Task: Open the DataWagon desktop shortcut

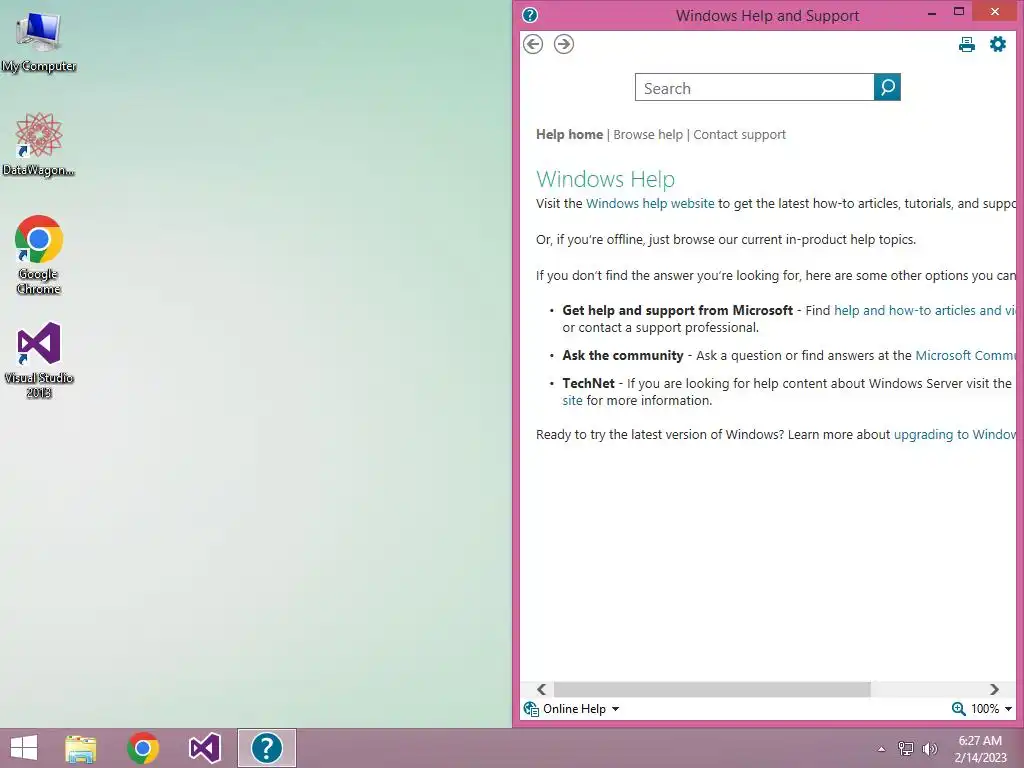Action: (x=39, y=144)
